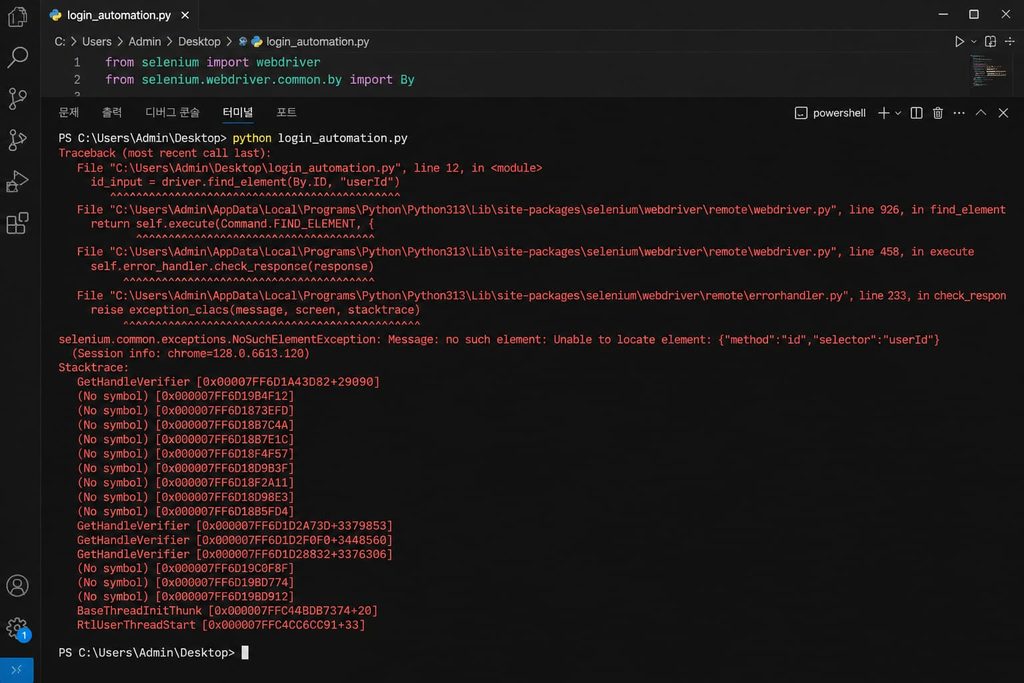Close the login_automation.py editor tab
1024x683 pixels.
click(x=185, y=15)
